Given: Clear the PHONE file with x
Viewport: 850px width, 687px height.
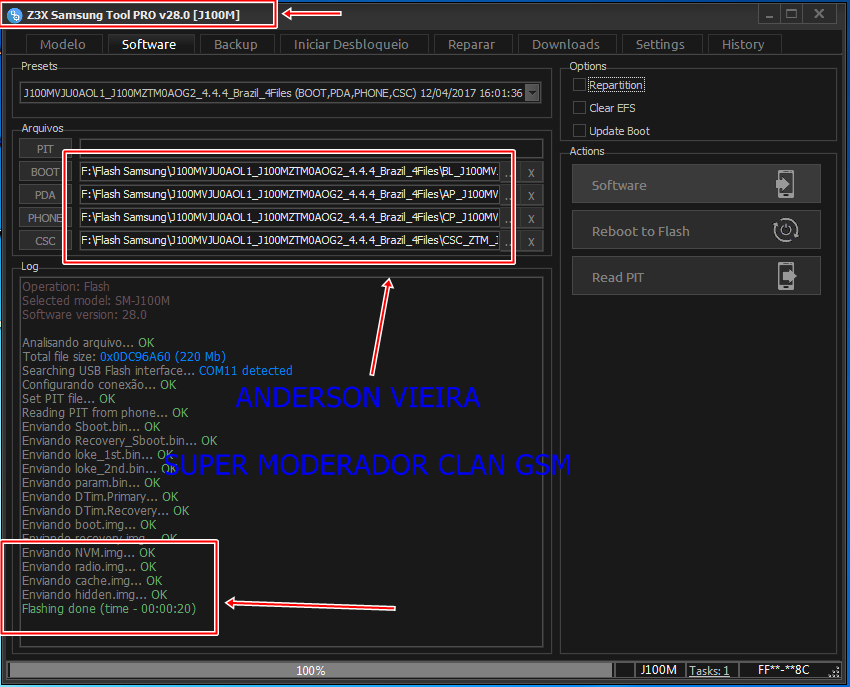Looking at the screenshot, I should click(531, 219).
